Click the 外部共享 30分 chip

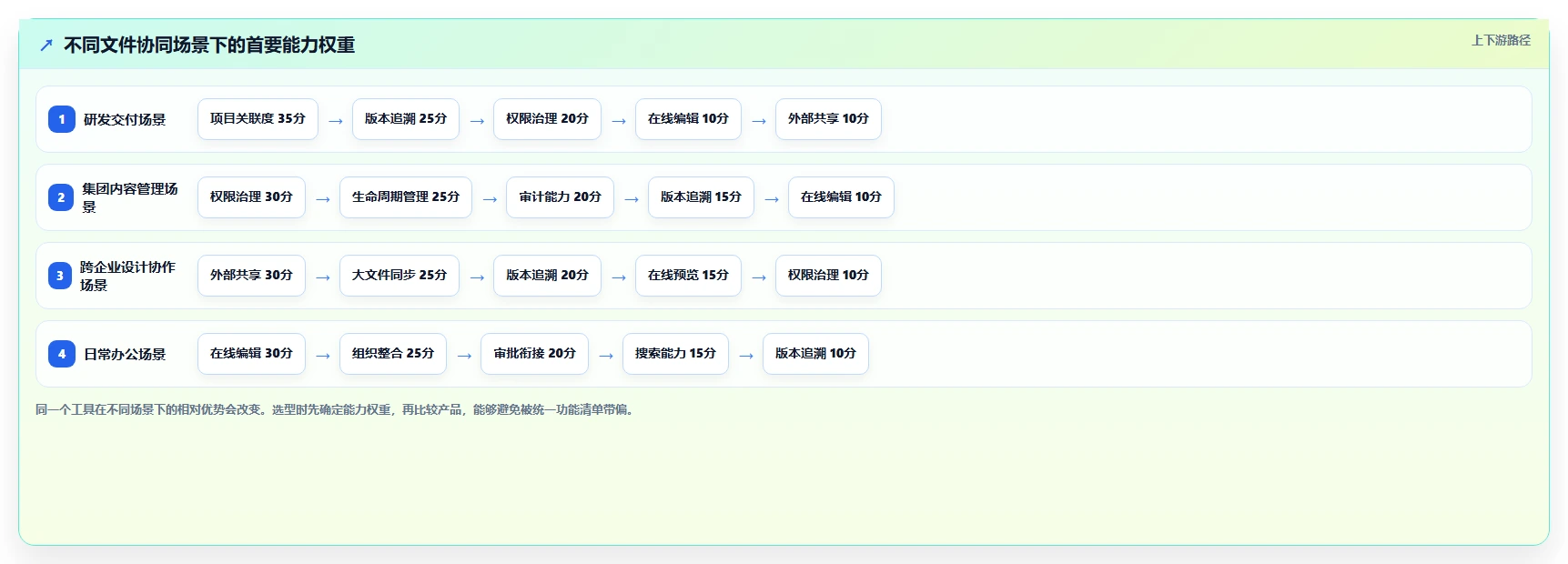tap(251, 276)
